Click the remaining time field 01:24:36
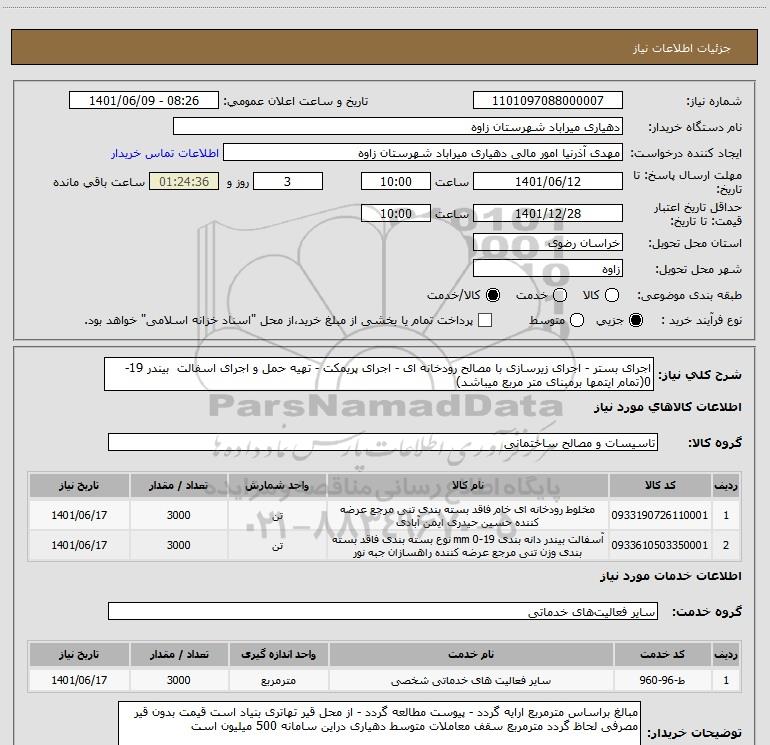This screenshot has height=745, width=770. pyautogui.click(x=184, y=181)
